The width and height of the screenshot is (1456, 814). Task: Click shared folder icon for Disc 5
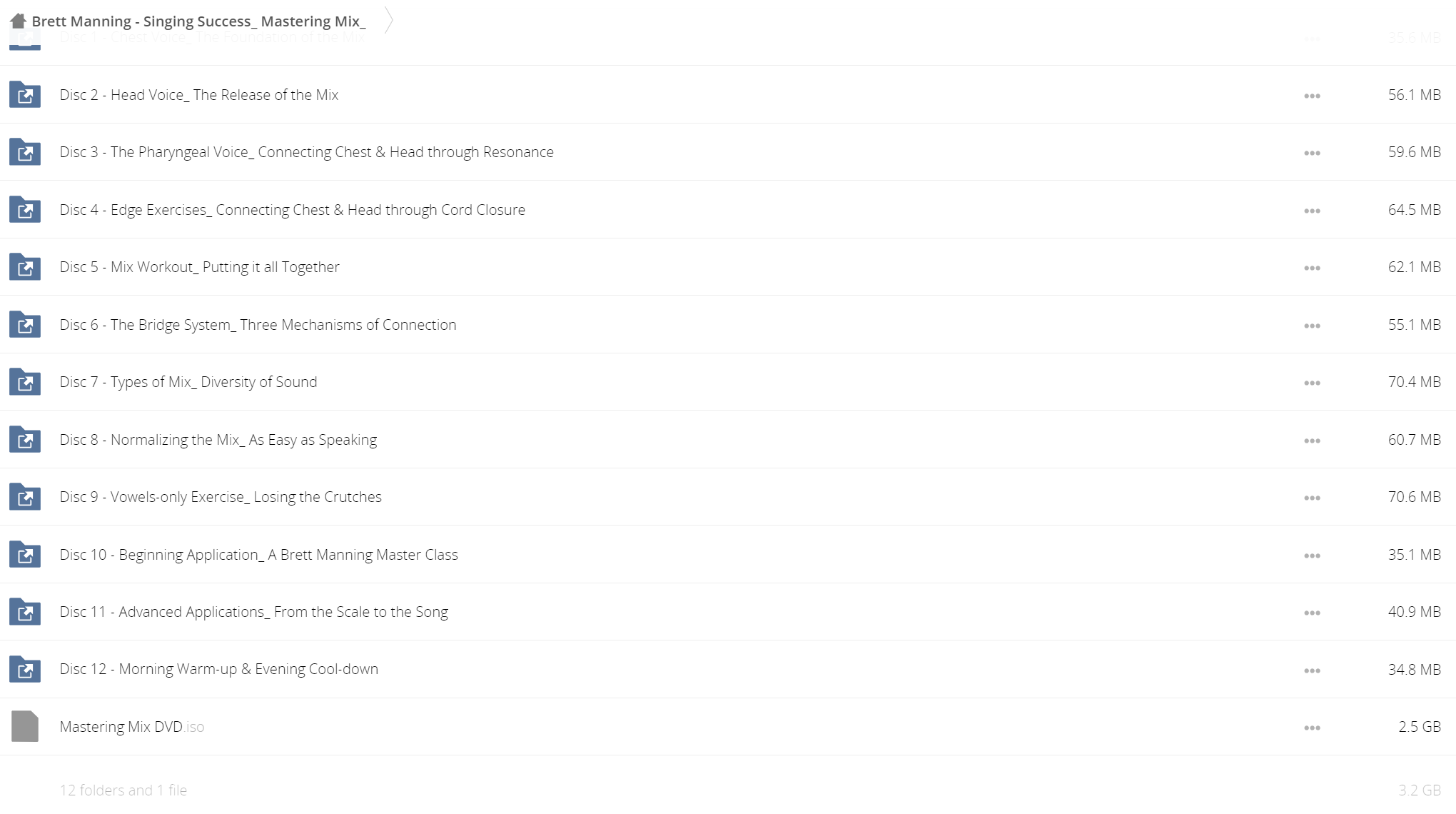25,266
